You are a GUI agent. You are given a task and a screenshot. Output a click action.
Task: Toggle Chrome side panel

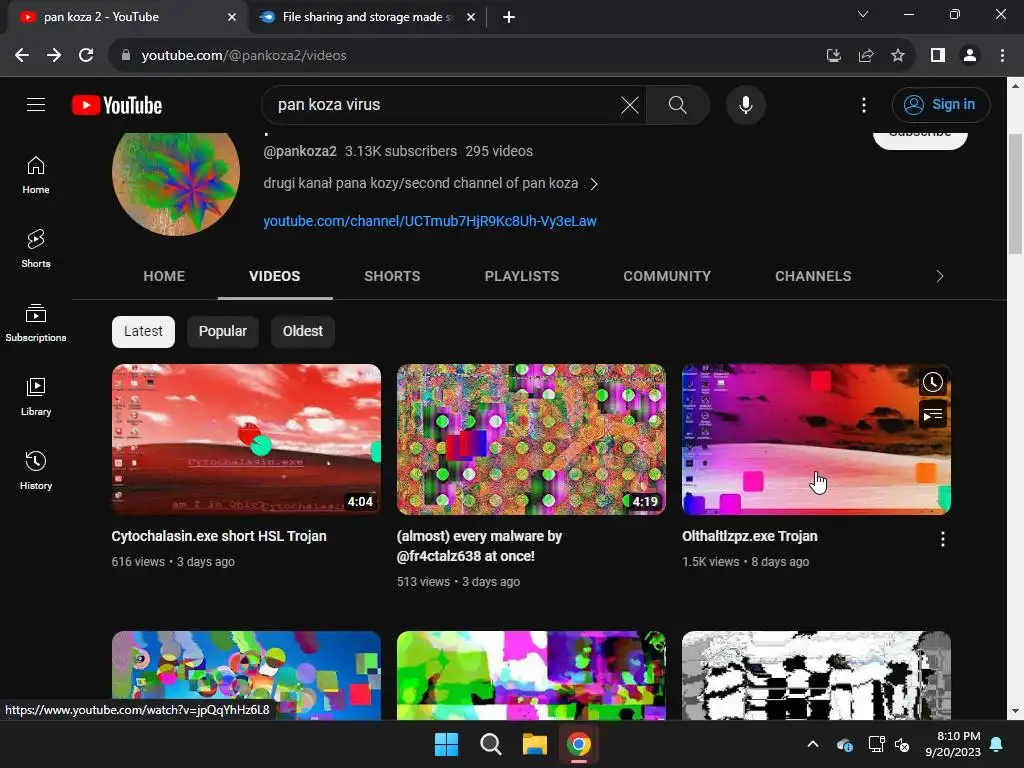[x=938, y=56]
